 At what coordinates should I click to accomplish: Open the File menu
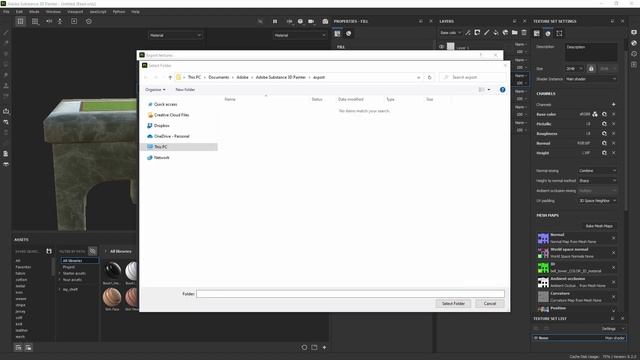[x=6, y=12]
